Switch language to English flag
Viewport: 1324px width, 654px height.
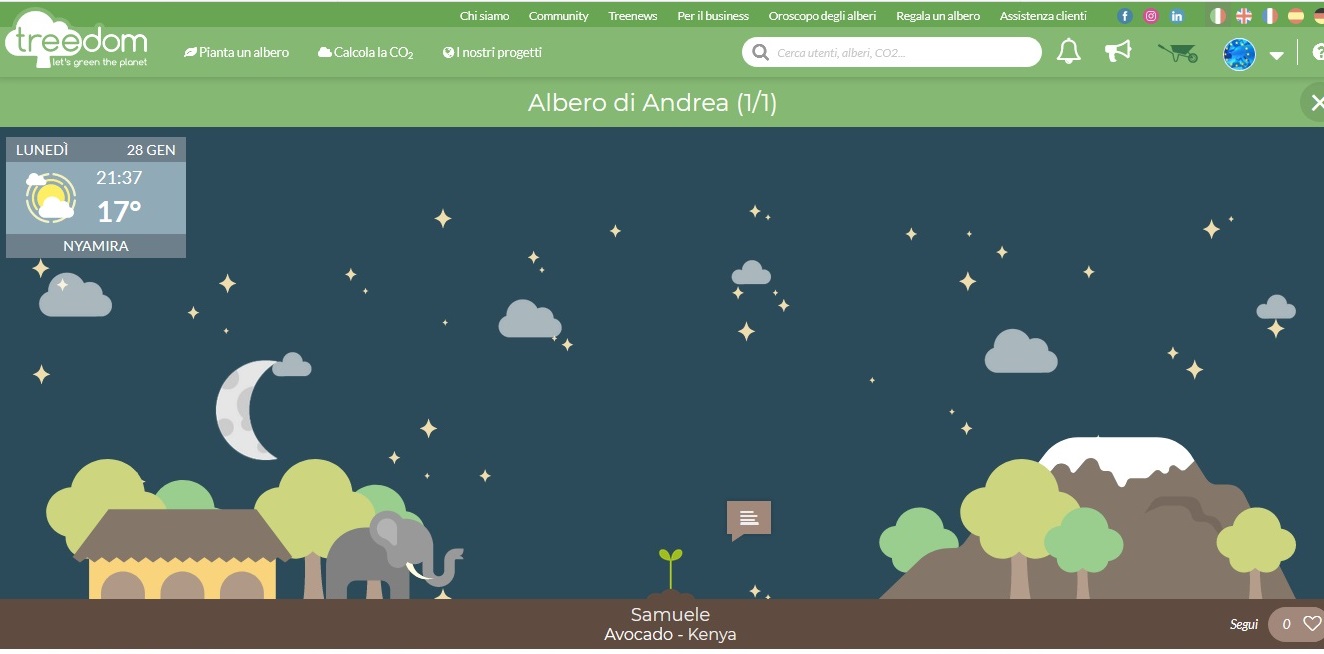tap(1244, 16)
